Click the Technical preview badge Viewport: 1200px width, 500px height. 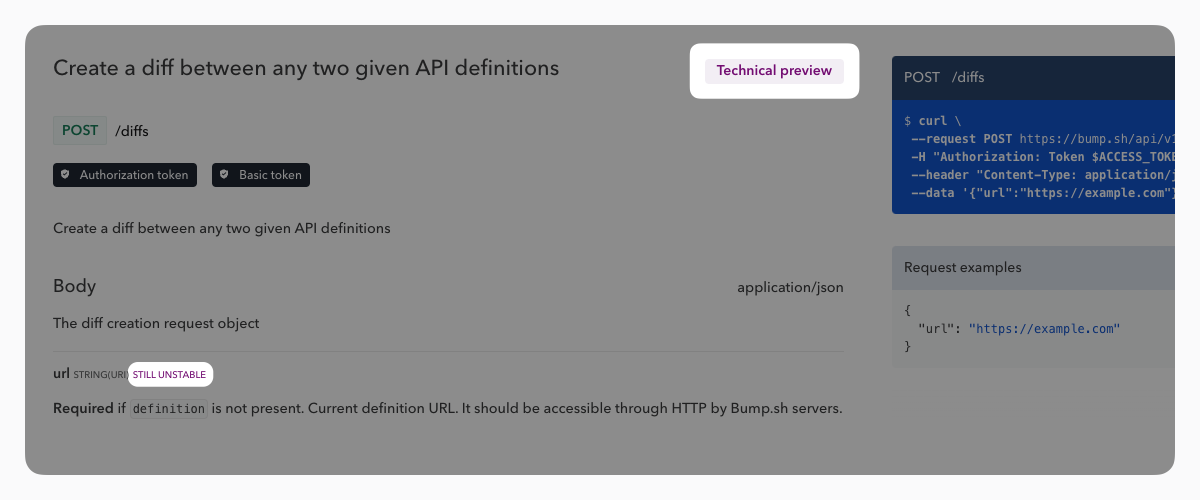click(x=774, y=71)
